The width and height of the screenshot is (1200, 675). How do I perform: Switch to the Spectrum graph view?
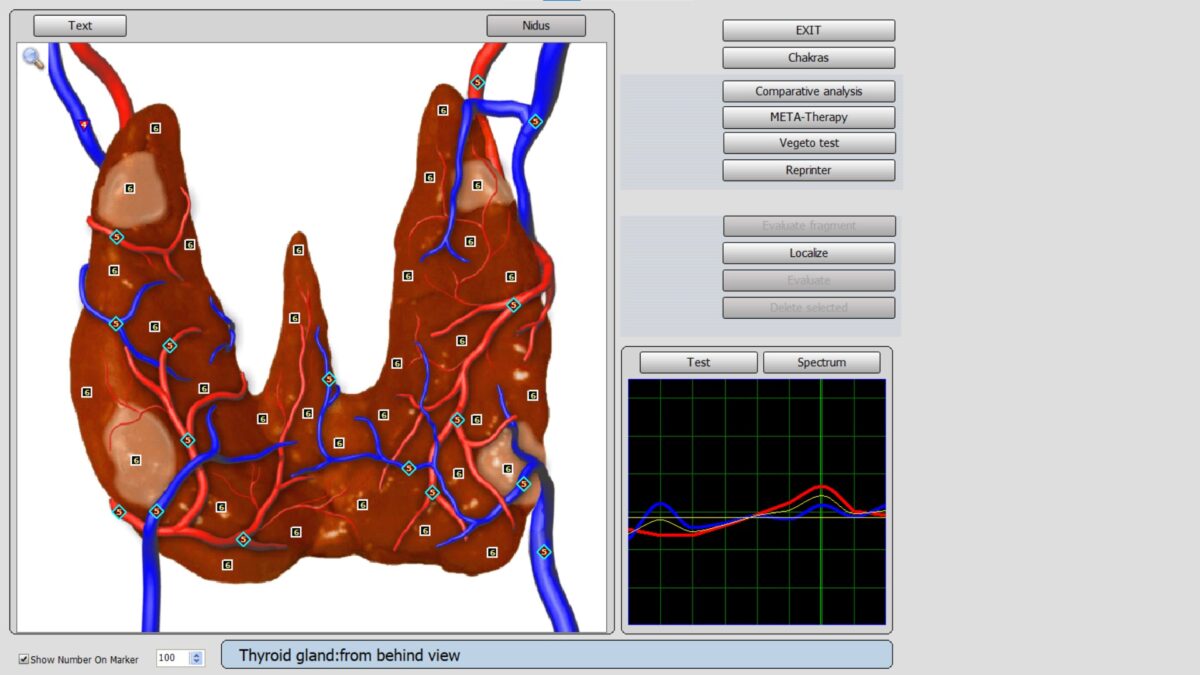pyautogui.click(x=821, y=362)
